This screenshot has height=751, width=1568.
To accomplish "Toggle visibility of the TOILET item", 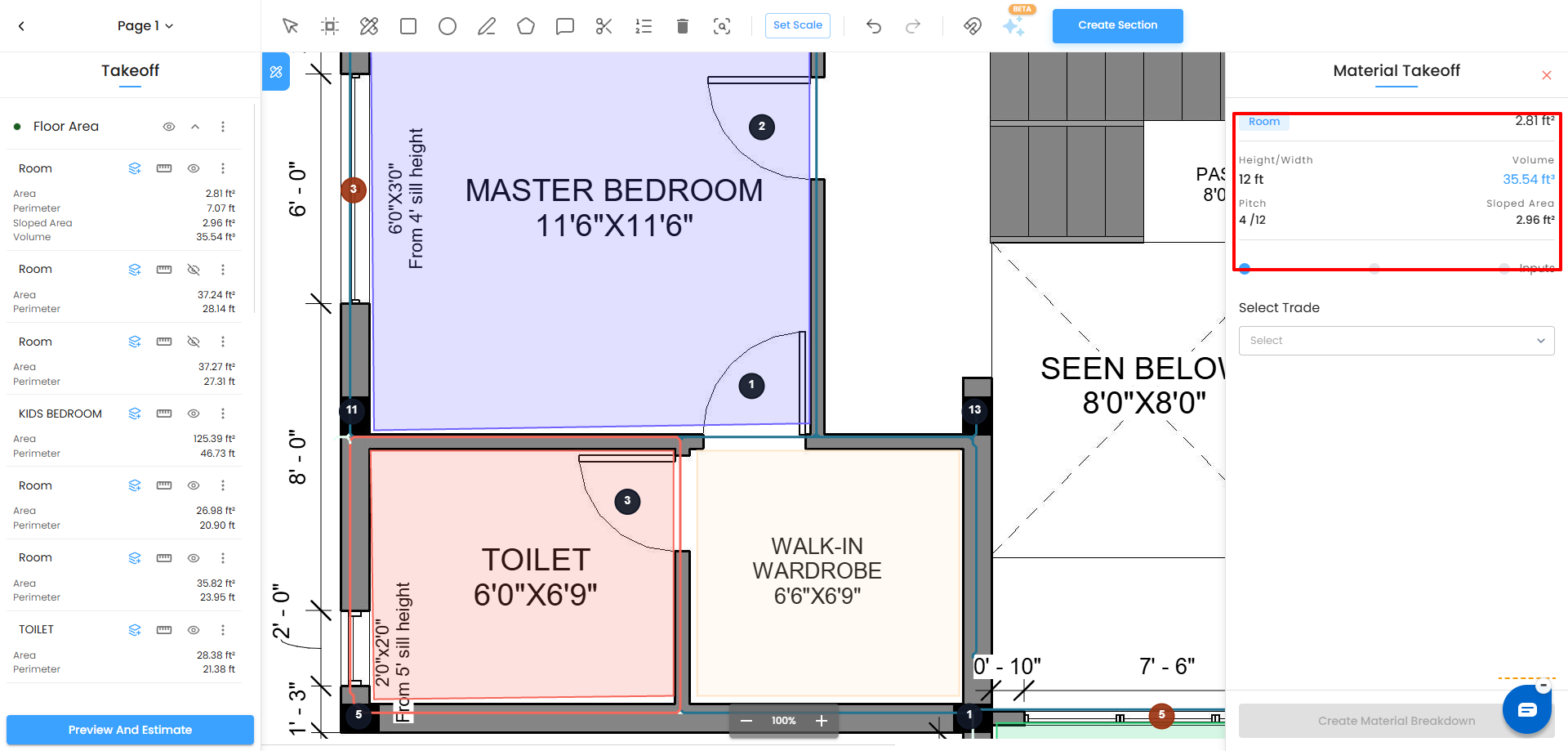I will 194,630.
